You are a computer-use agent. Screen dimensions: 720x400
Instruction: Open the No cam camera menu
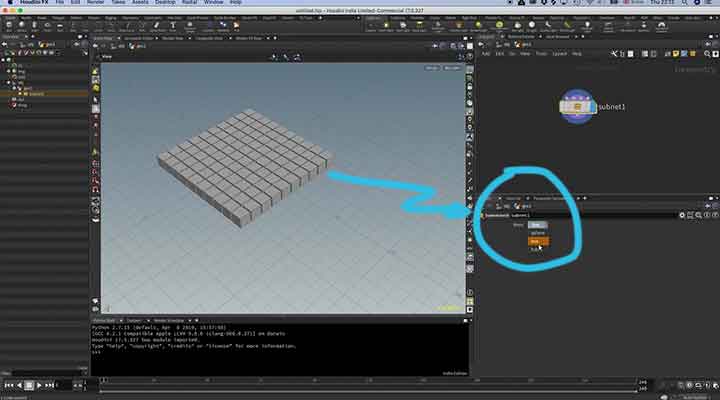pyautogui.click(x=451, y=68)
